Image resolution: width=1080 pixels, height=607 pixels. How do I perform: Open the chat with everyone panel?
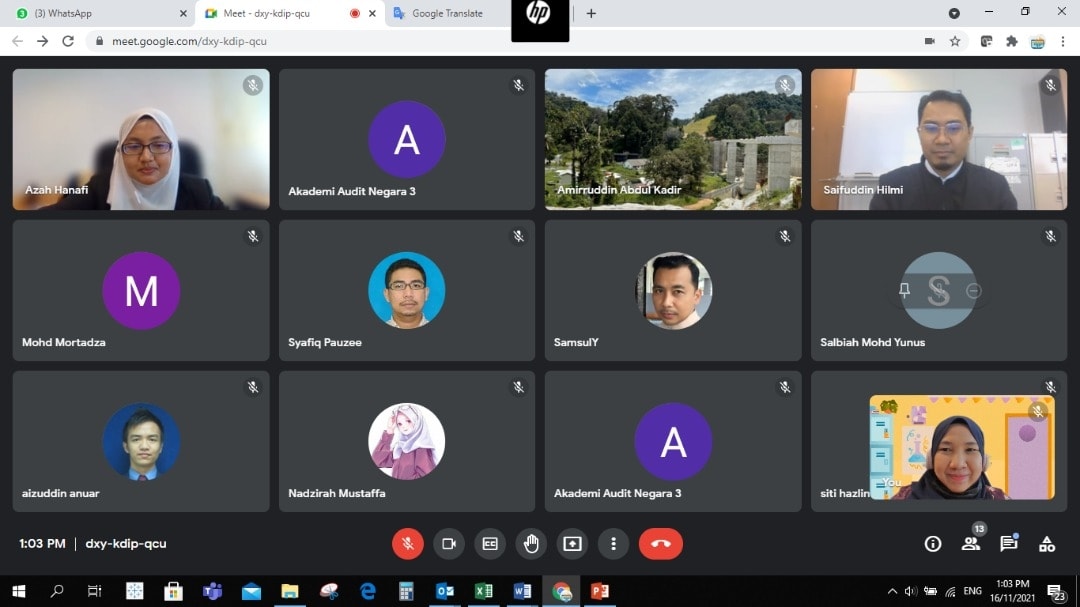[1008, 544]
